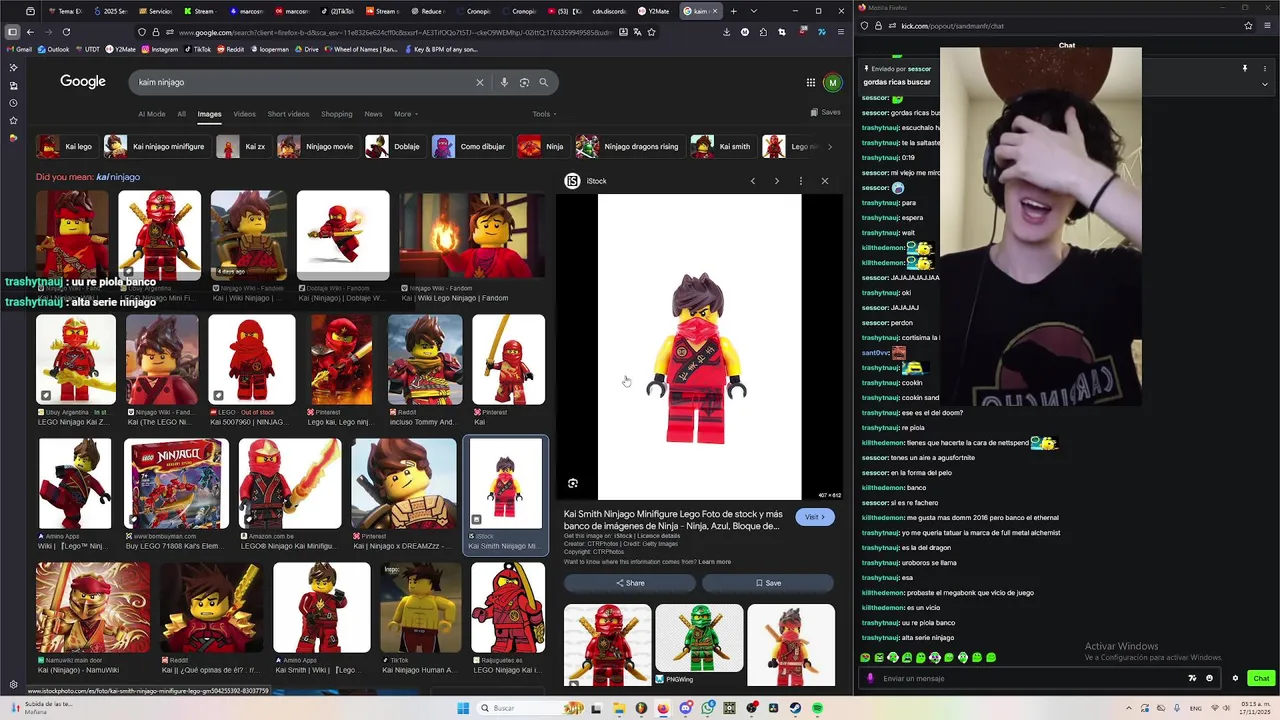Open WhatsApp from the taskbar
Image resolution: width=1280 pixels, height=720 pixels.
pos(707,708)
